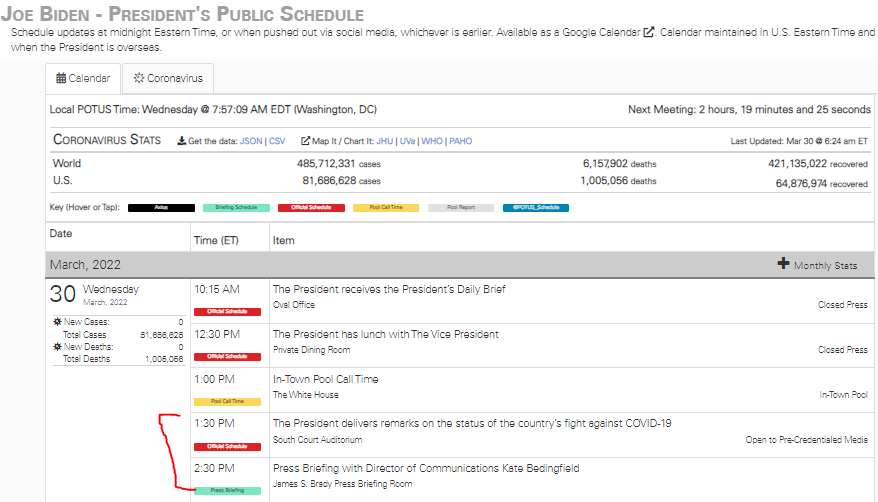The image size is (878, 502).
Task: Open the WHO link
Action: 432,141
